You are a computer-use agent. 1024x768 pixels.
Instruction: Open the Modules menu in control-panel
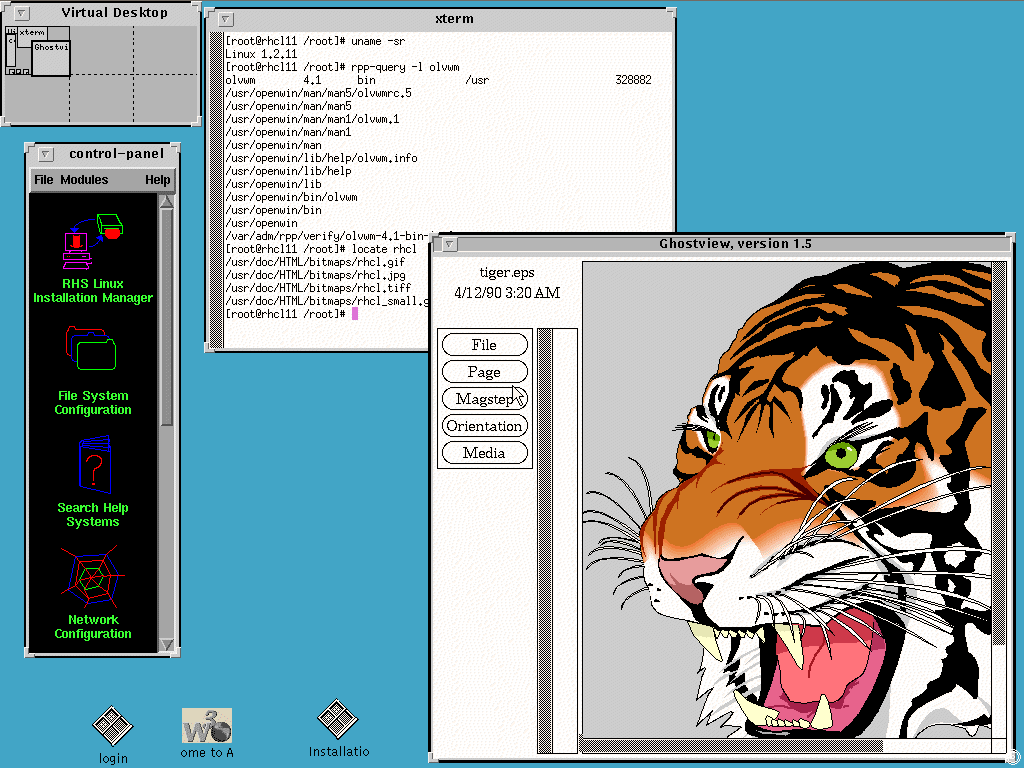point(84,180)
